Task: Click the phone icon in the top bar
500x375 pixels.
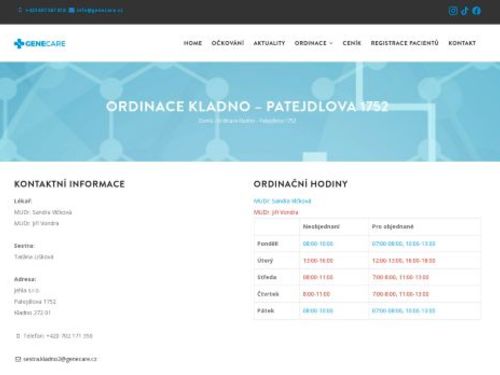Action: coord(20,10)
